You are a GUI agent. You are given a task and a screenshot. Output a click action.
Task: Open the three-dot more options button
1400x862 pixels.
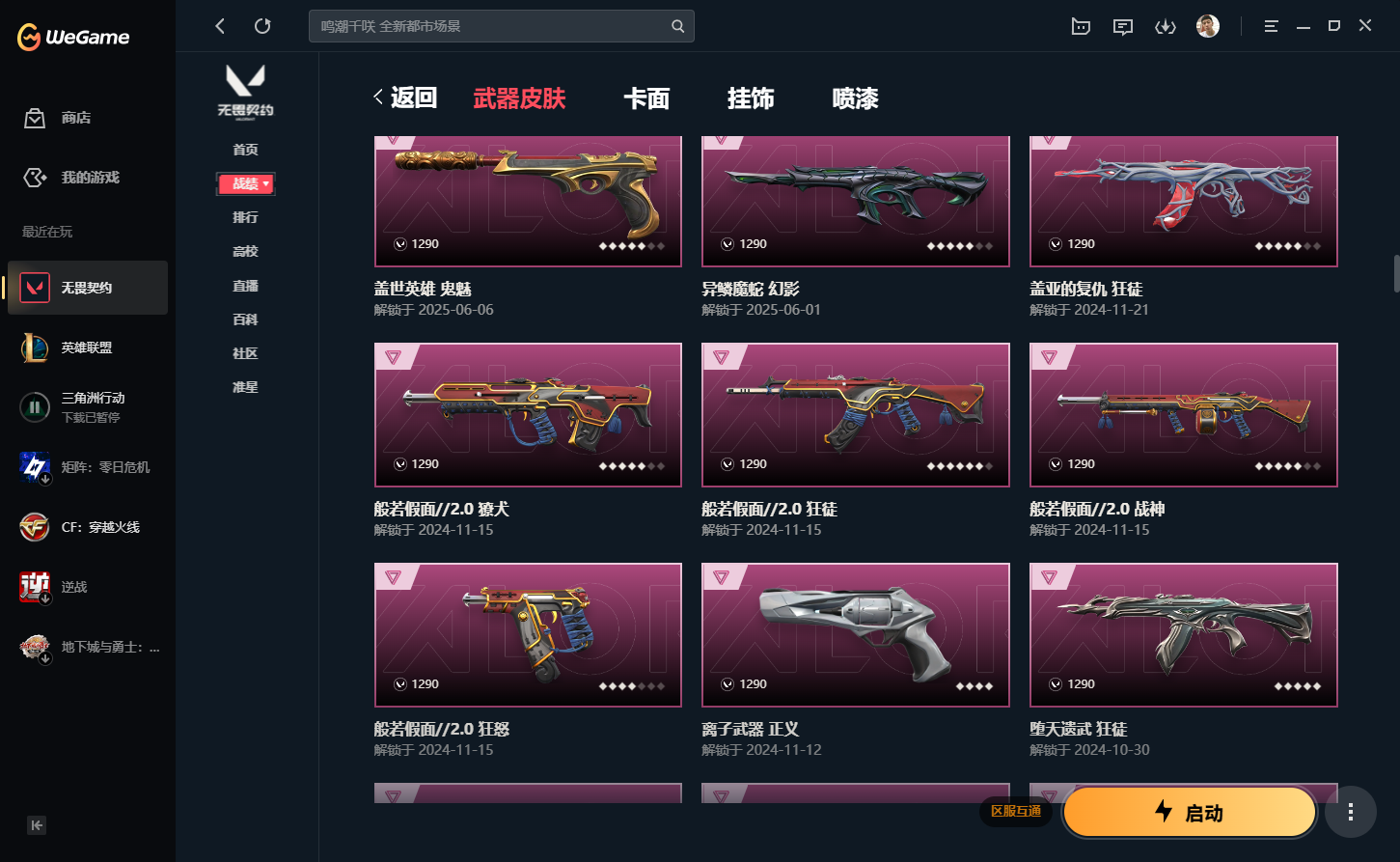pos(1350,812)
